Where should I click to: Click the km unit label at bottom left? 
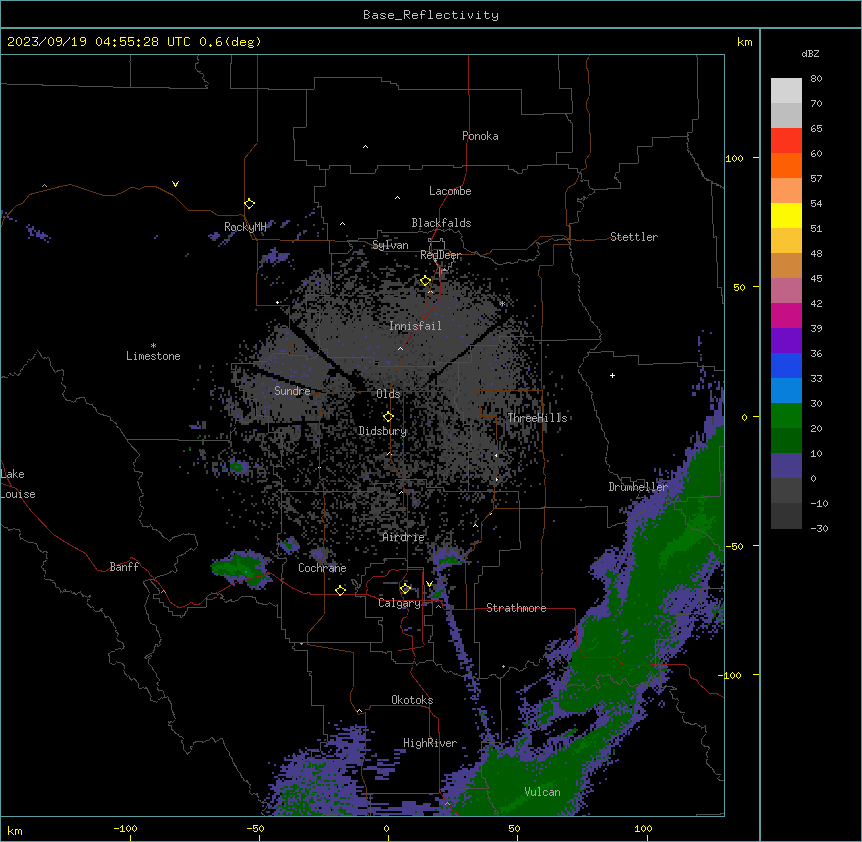14,831
